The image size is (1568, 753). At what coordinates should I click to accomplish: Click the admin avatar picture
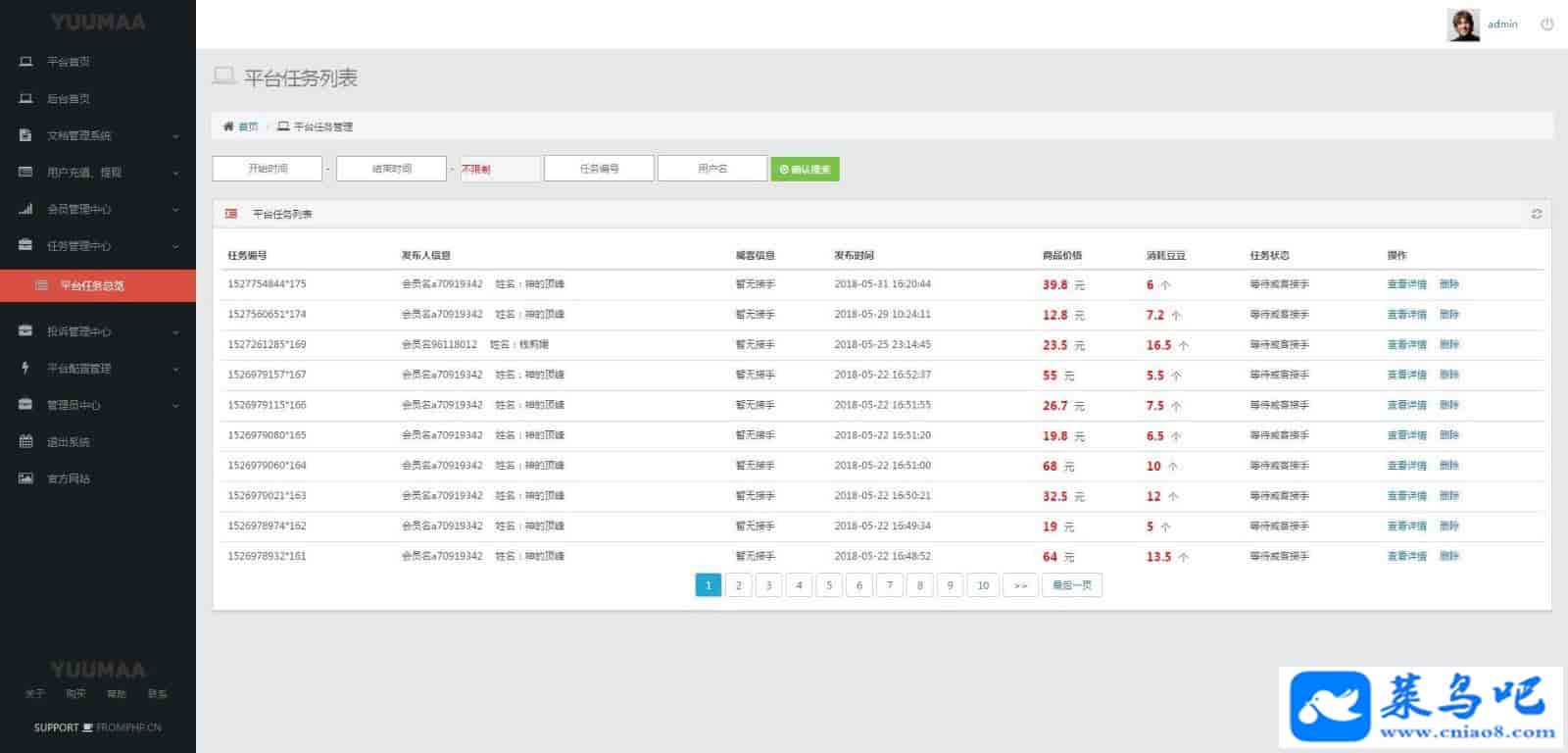[1463, 25]
